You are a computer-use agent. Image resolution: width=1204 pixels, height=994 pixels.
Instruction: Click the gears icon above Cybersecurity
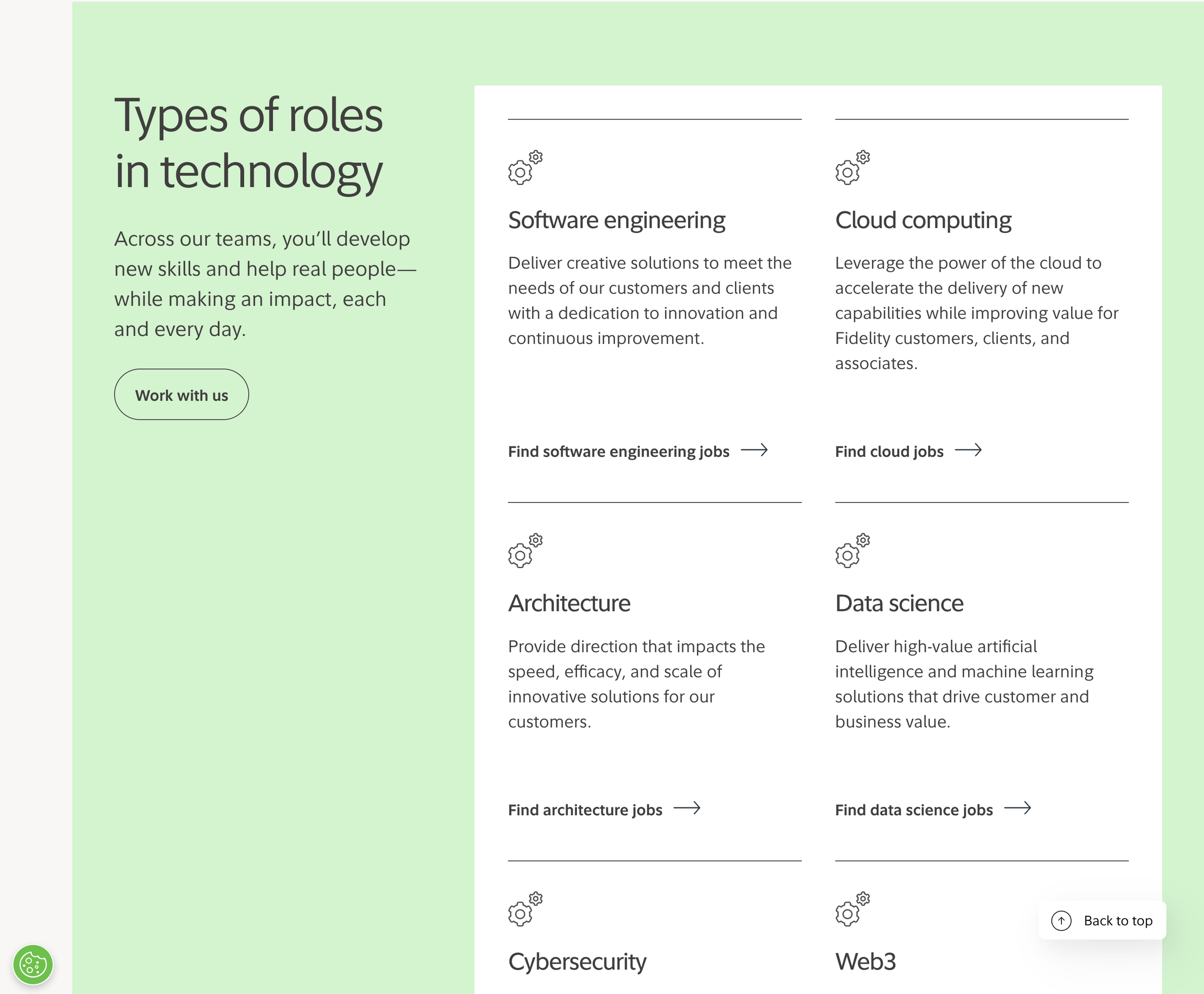coord(525,909)
